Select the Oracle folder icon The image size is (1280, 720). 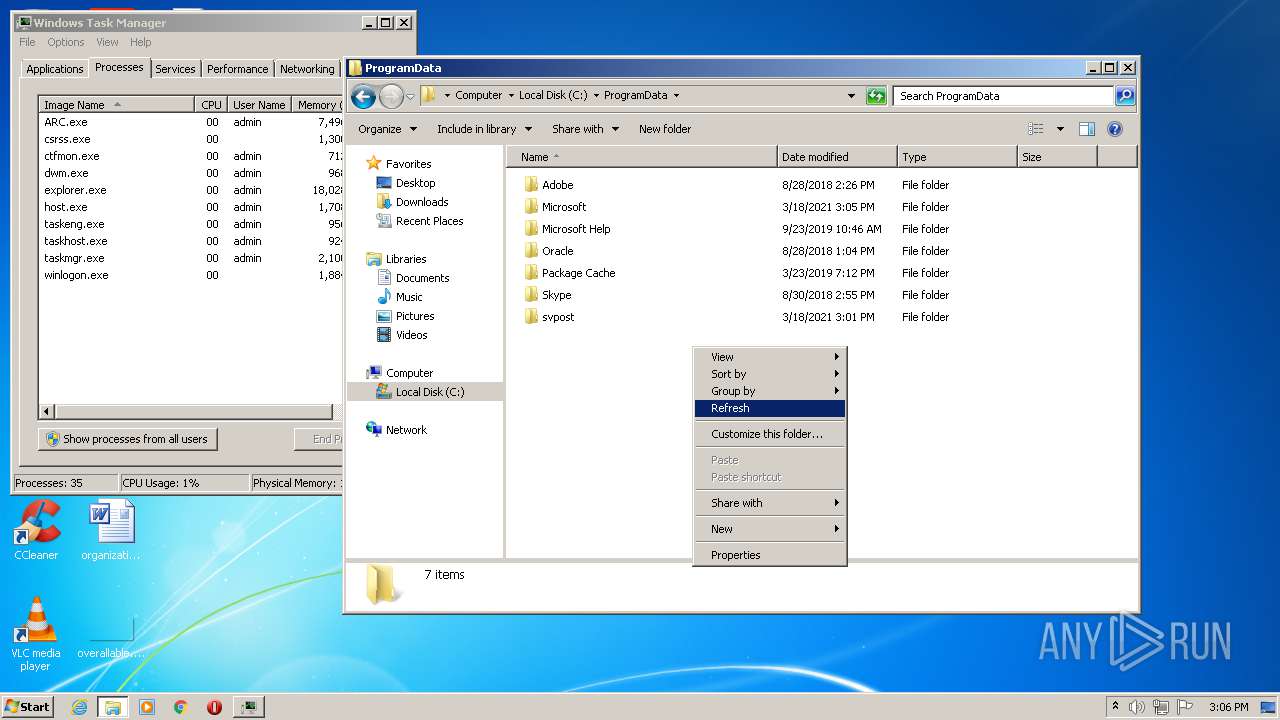point(531,251)
